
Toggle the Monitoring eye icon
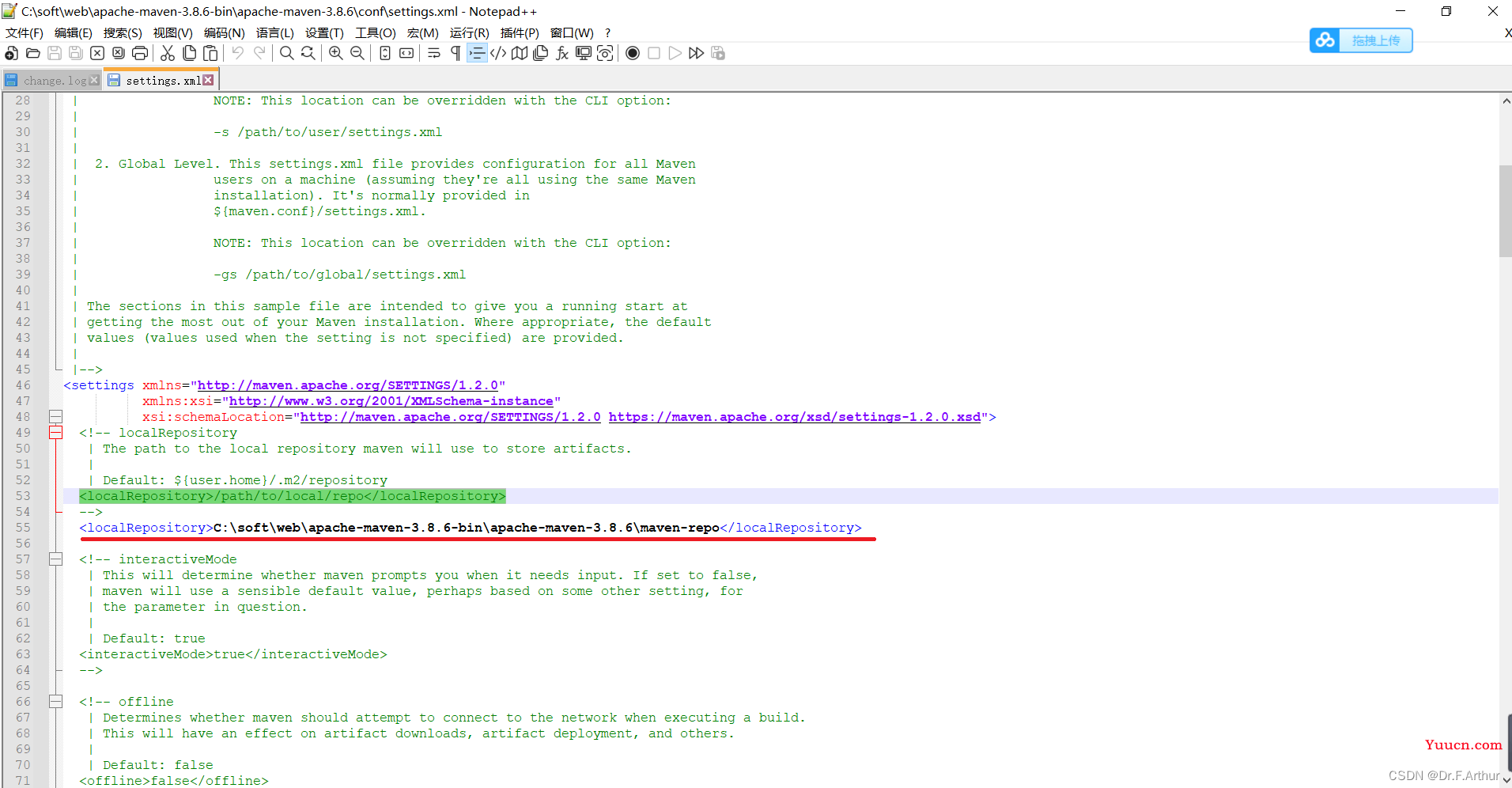pyautogui.click(x=605, y=53)
